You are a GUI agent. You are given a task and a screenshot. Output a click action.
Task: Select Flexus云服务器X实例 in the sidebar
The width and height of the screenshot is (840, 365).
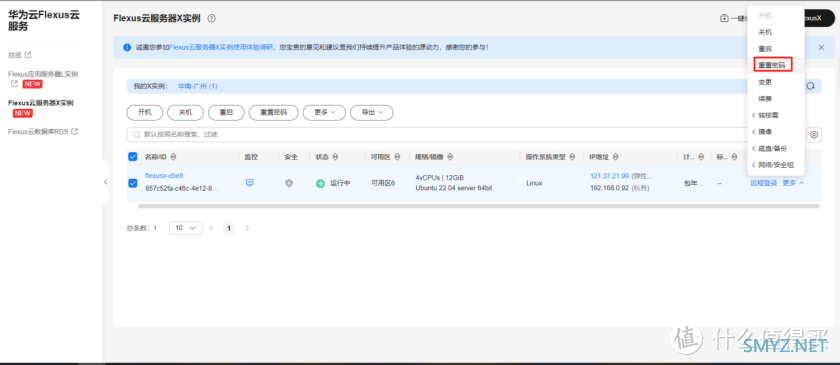41,102
